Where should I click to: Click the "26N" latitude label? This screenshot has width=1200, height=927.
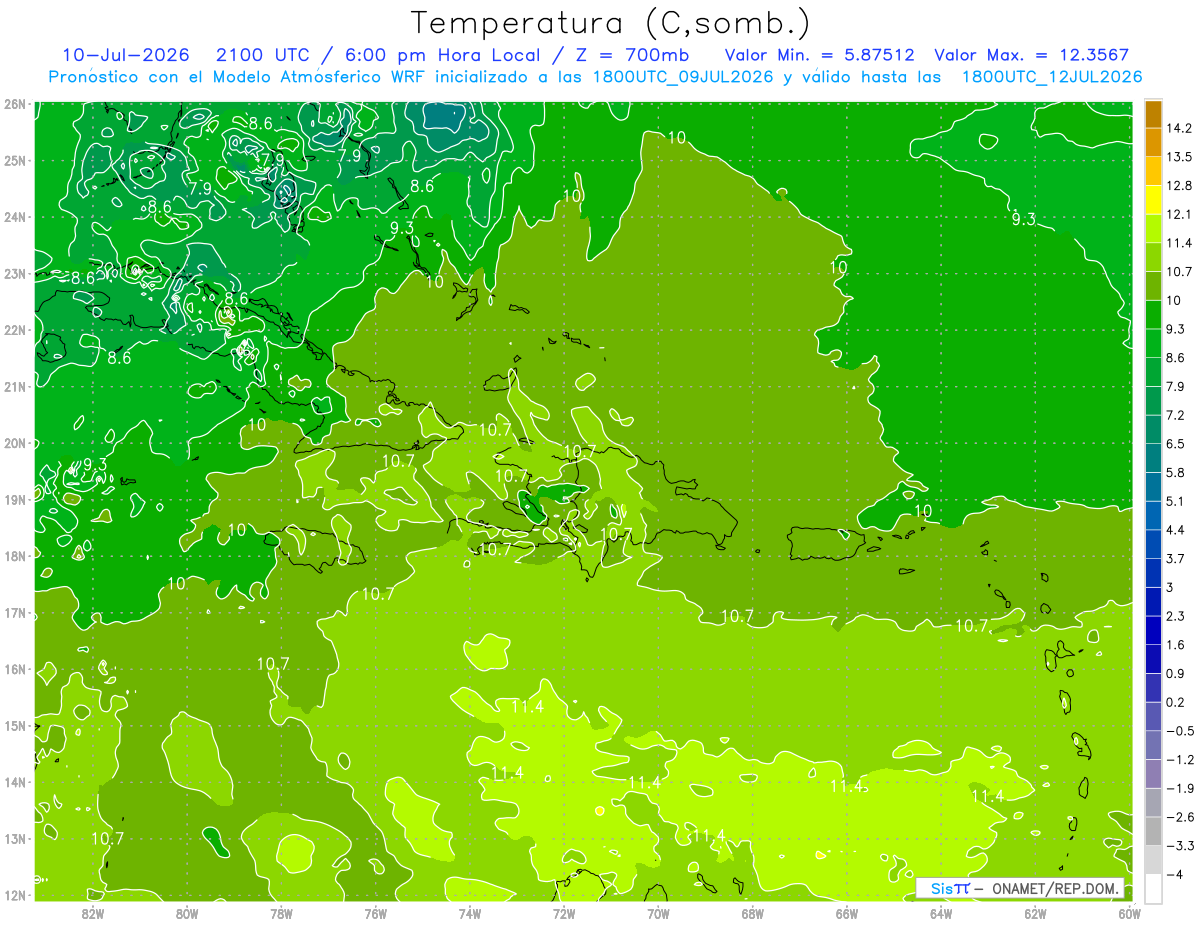click(x=14, y=104)
